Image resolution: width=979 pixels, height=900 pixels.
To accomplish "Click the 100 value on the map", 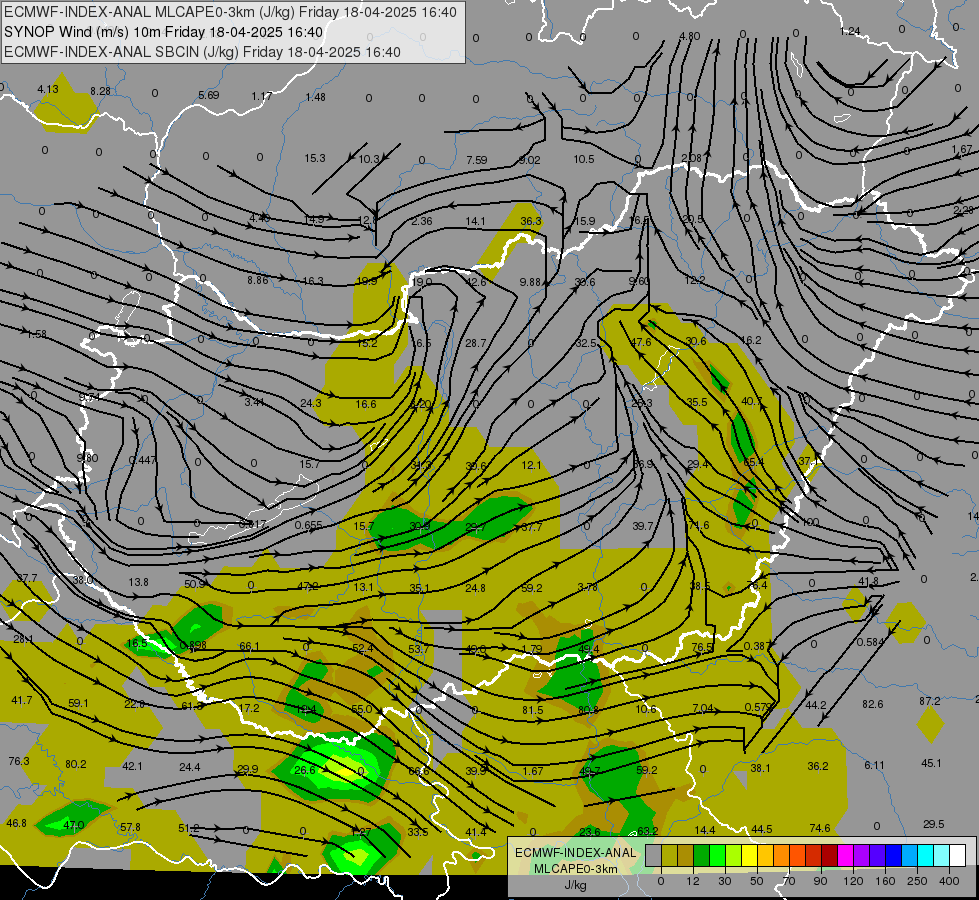I will 810,522.
